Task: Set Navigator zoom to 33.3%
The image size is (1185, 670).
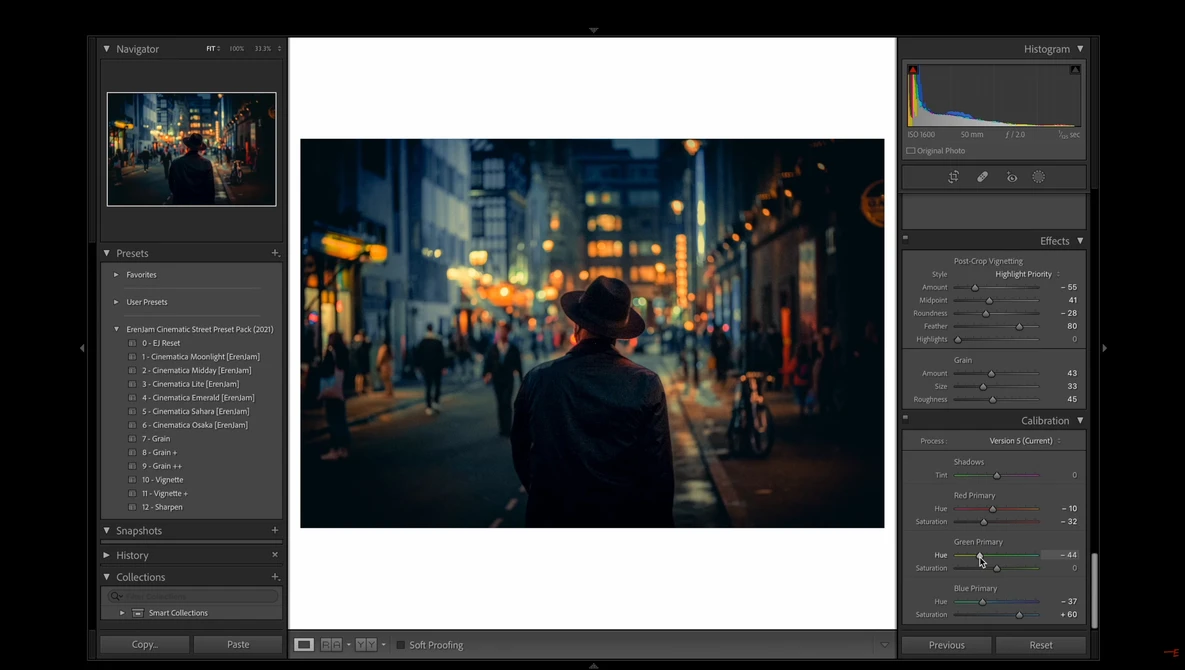Action: [262, 48]
